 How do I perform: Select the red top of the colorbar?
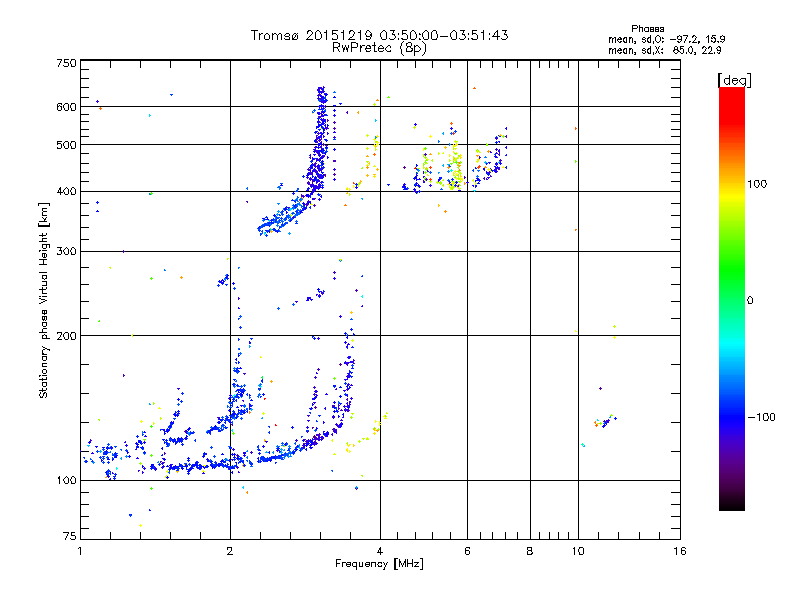[x=732, y=99]
